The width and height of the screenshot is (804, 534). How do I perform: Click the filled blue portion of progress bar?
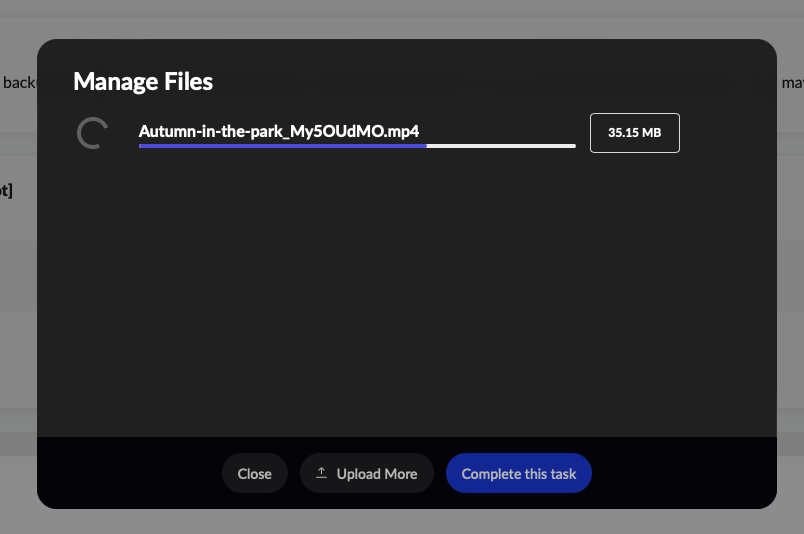282,146
